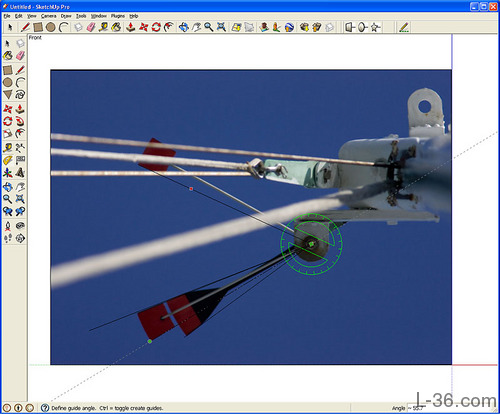This screenshot has width=500, height=414.
Task: Open the Plugins menu
Action: click(x=118, y=16)
